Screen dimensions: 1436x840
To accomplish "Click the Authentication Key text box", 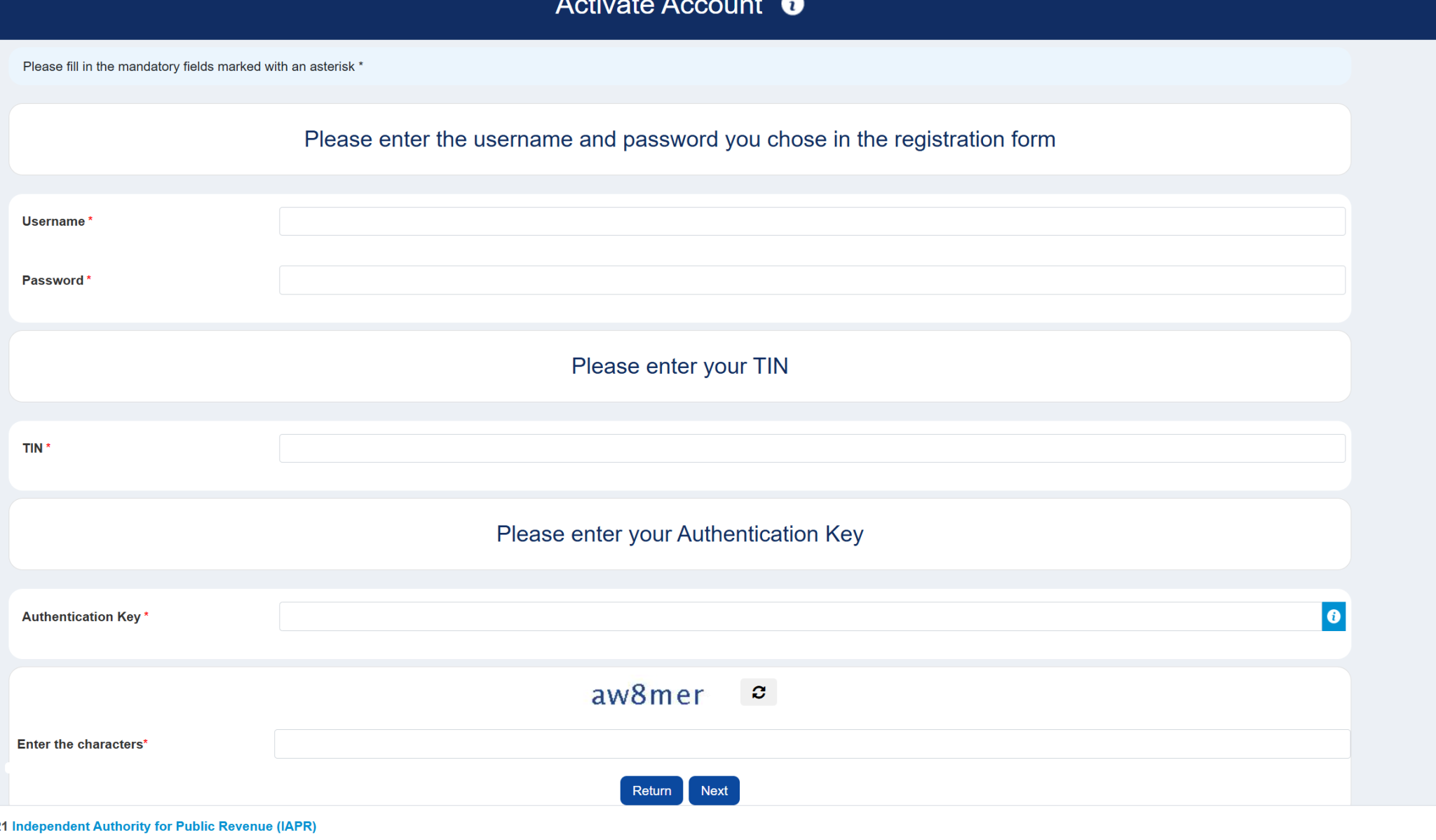I will 799,616.
